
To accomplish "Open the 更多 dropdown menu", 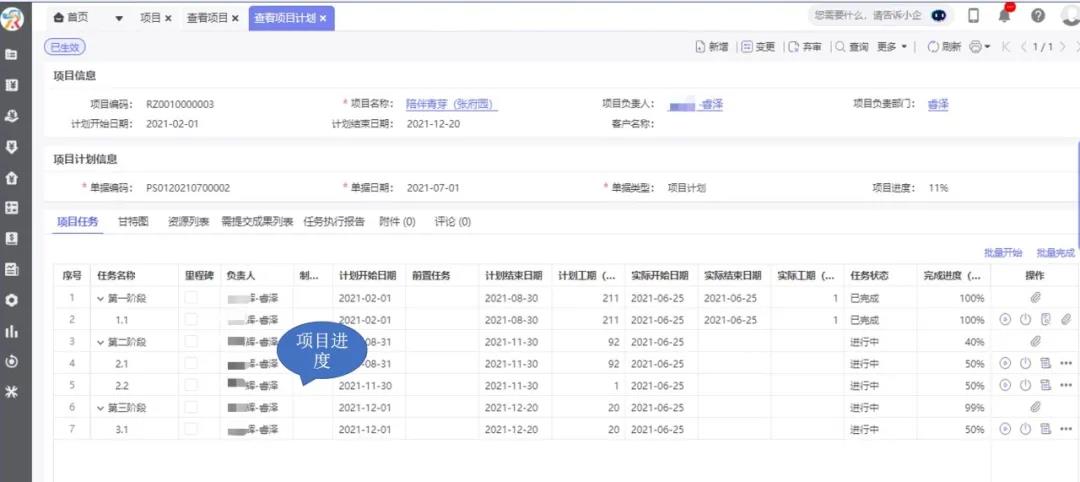I will tap(893, 47).
